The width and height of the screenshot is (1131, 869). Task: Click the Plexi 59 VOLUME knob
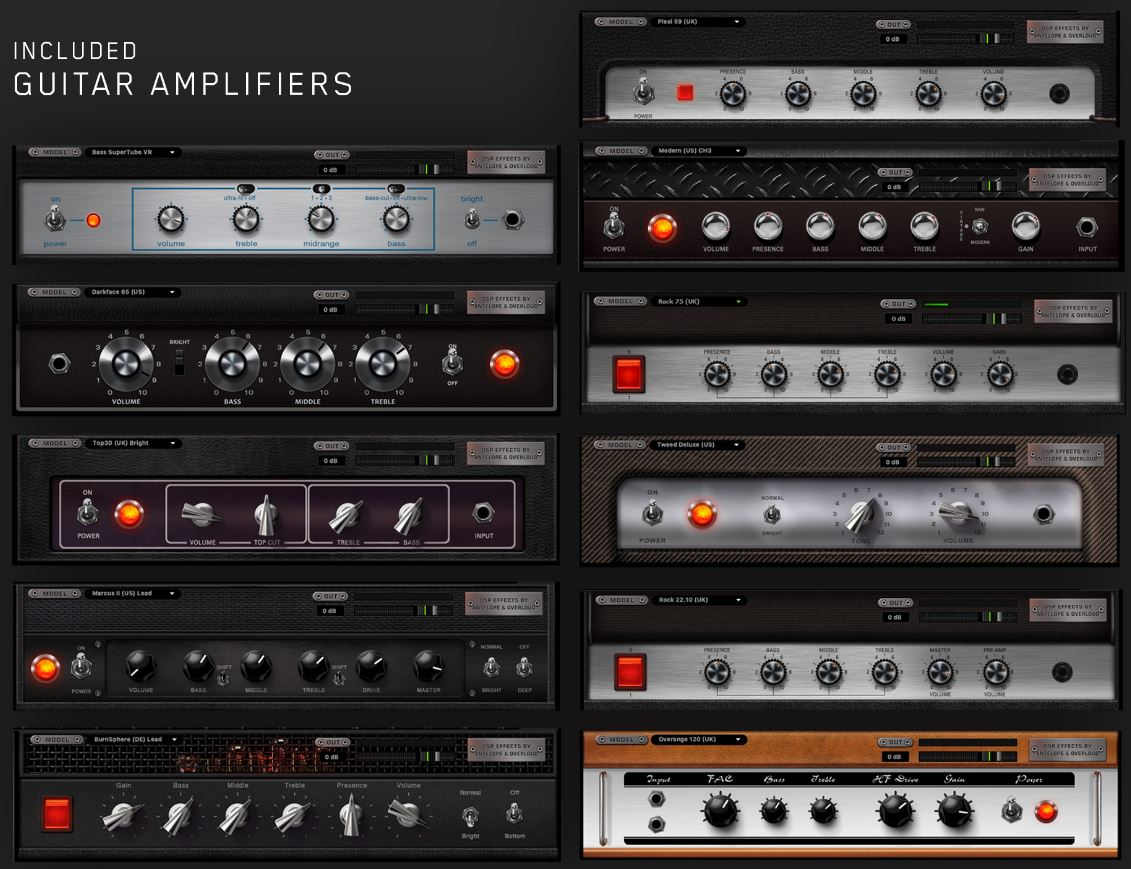click(x=993, y=94)
